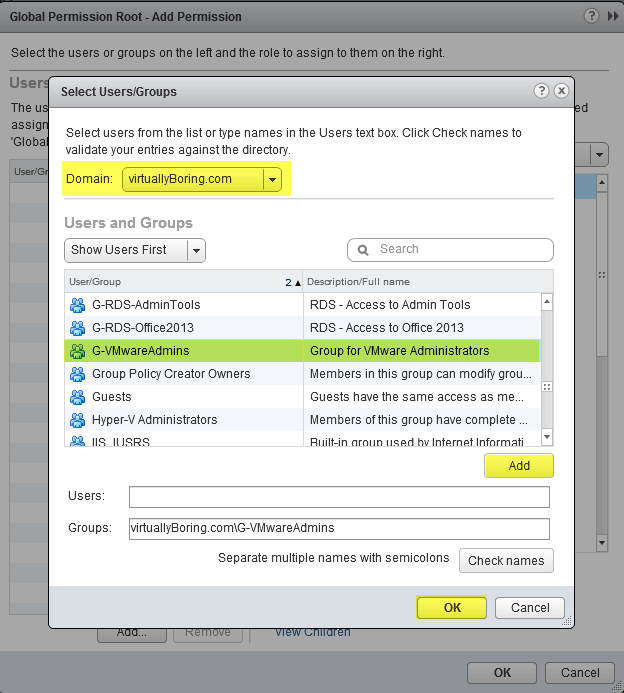Select Group Policy Creator Owners row
The image size is (624, 693).
click(x=302, y=374)
